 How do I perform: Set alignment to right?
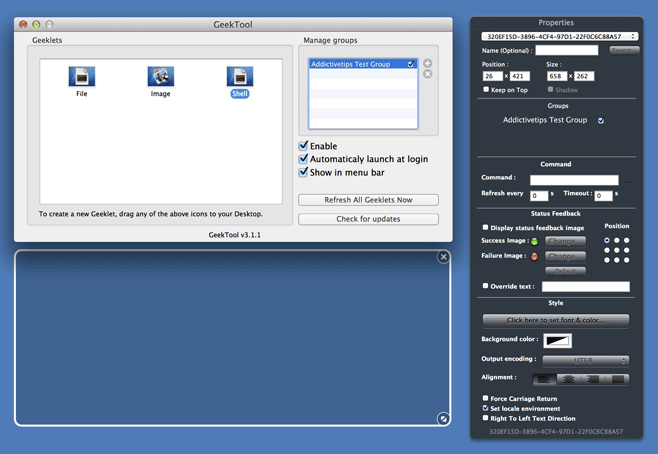[x=593, y=379]
